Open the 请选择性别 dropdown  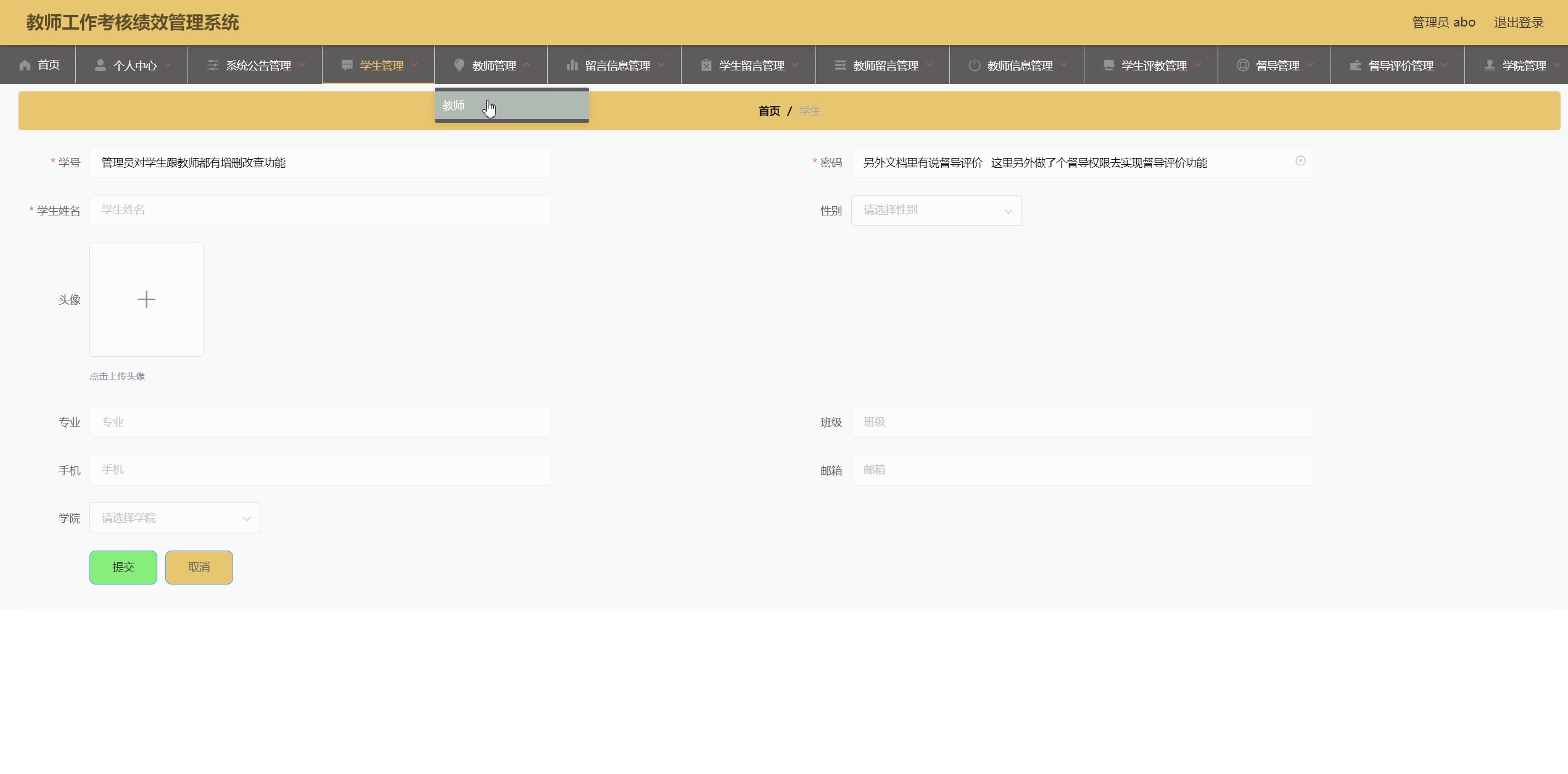point(936,210)
